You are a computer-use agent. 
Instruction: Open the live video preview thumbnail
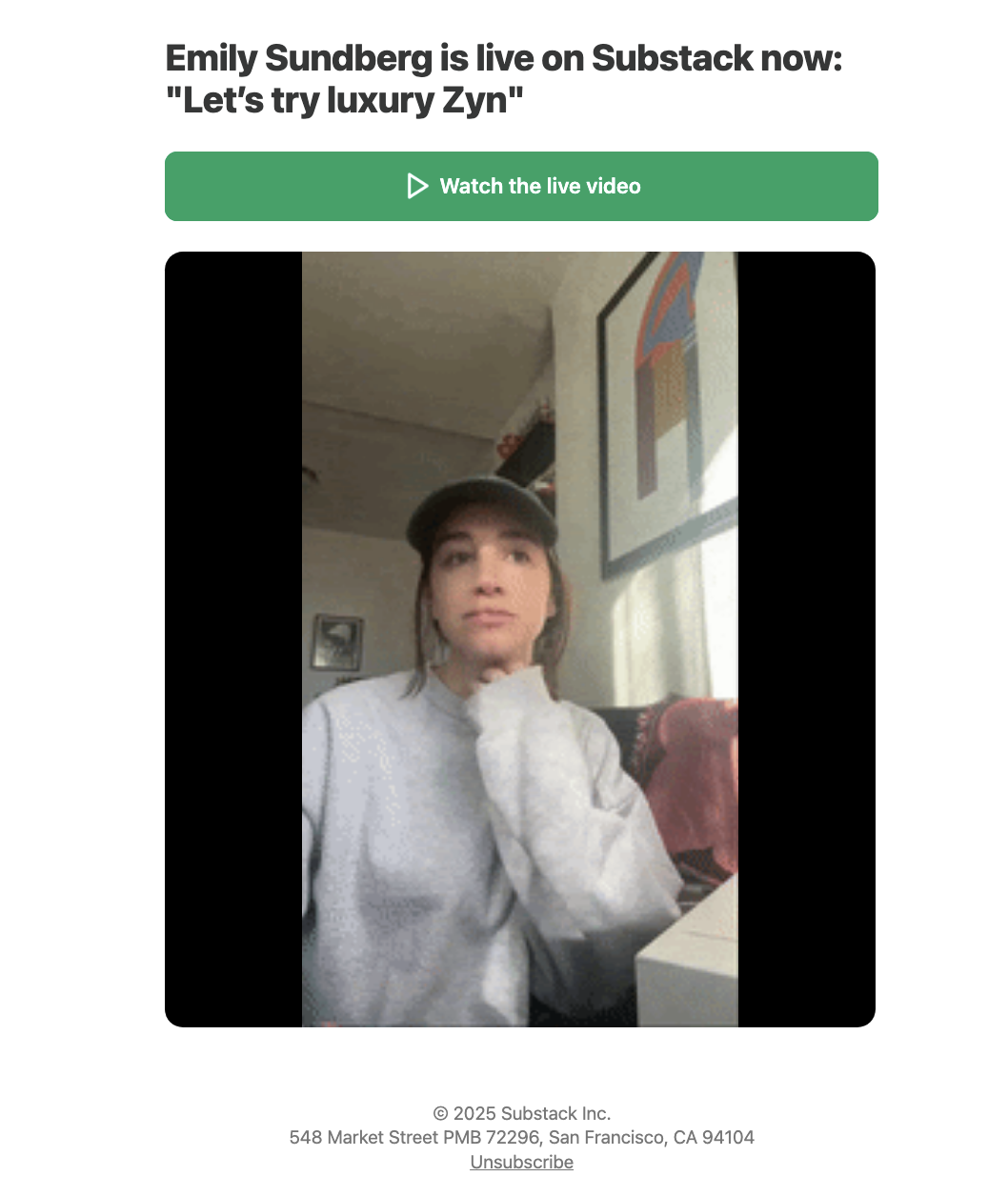[520, 639]
